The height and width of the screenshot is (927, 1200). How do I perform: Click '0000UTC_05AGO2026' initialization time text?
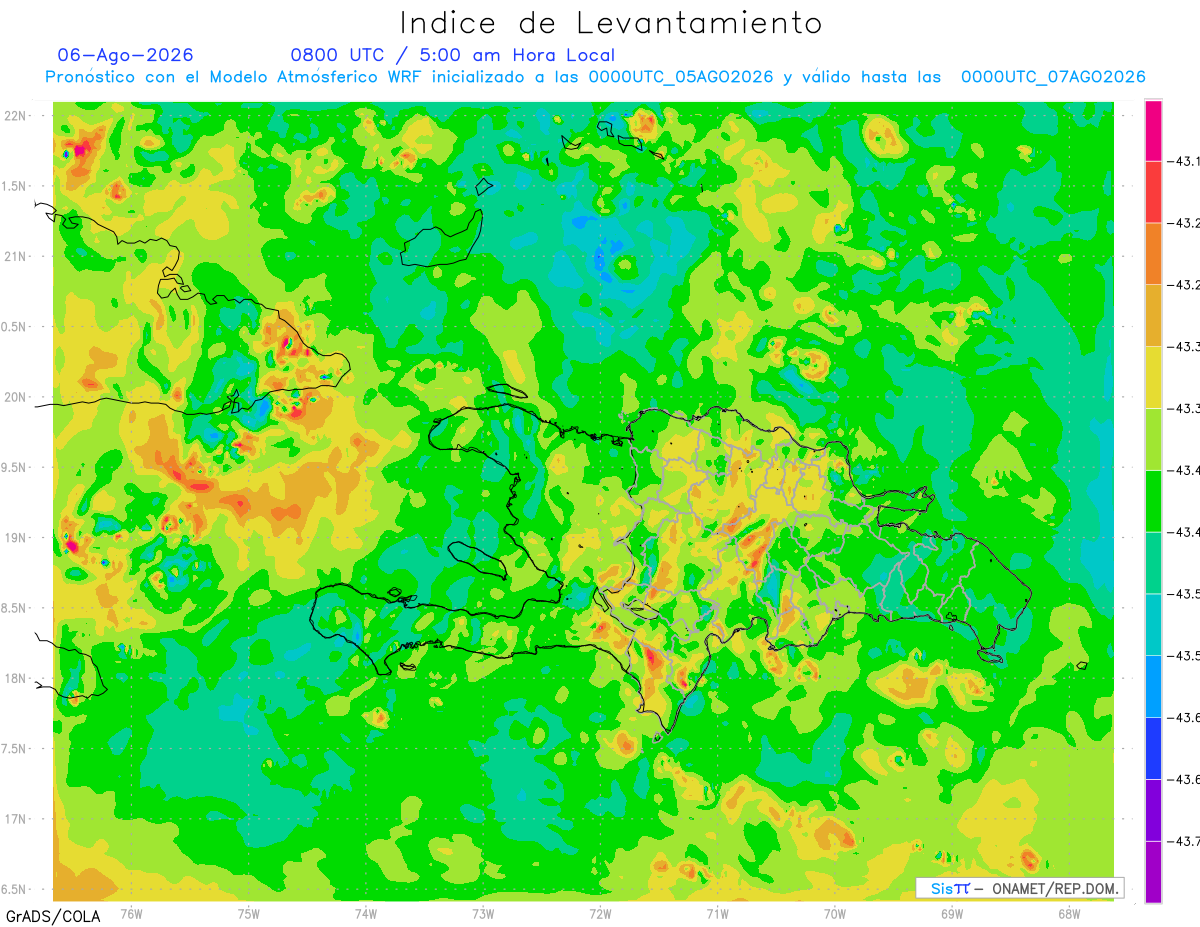(x=681, y=77)
